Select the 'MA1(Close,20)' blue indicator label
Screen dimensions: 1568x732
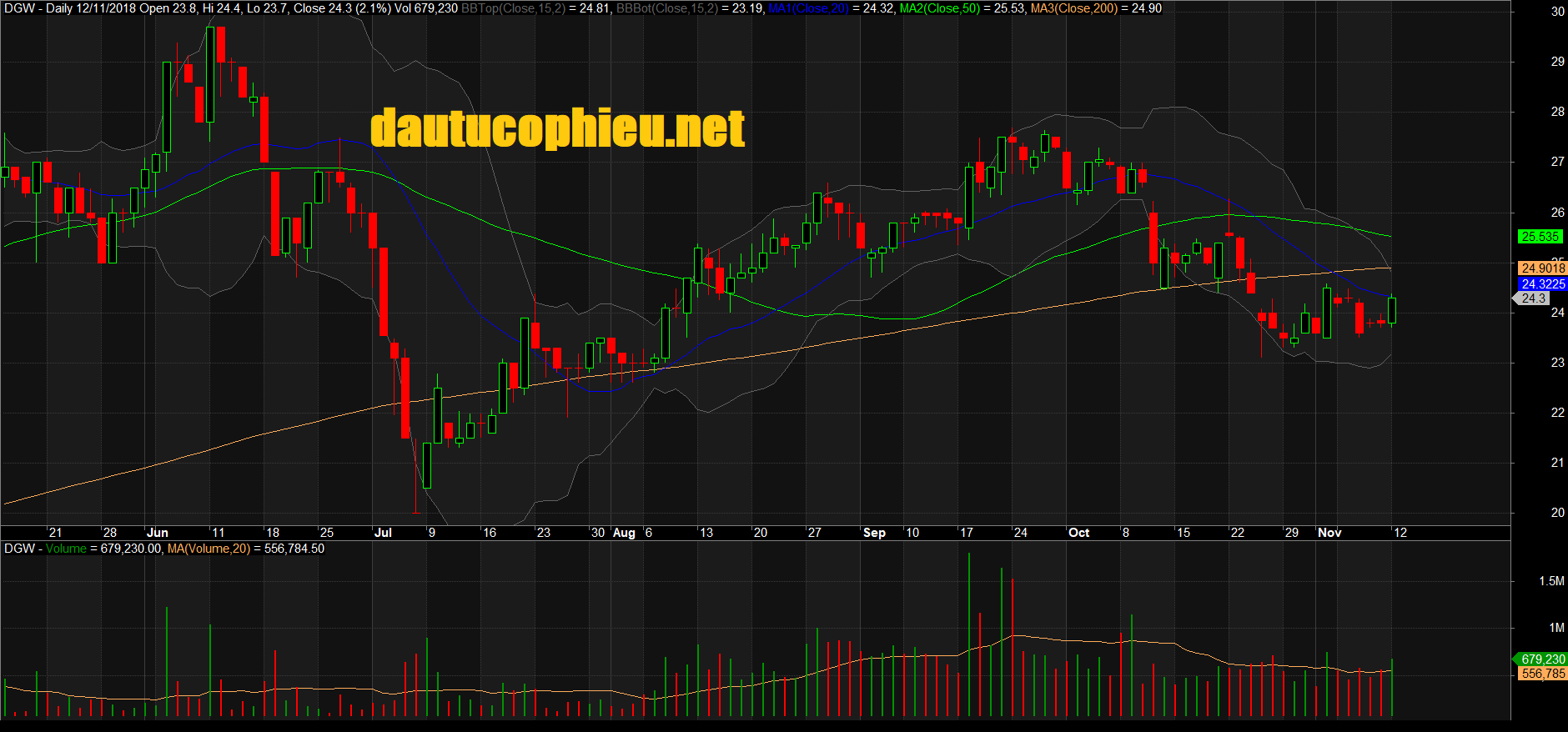[x=808, y=8]
